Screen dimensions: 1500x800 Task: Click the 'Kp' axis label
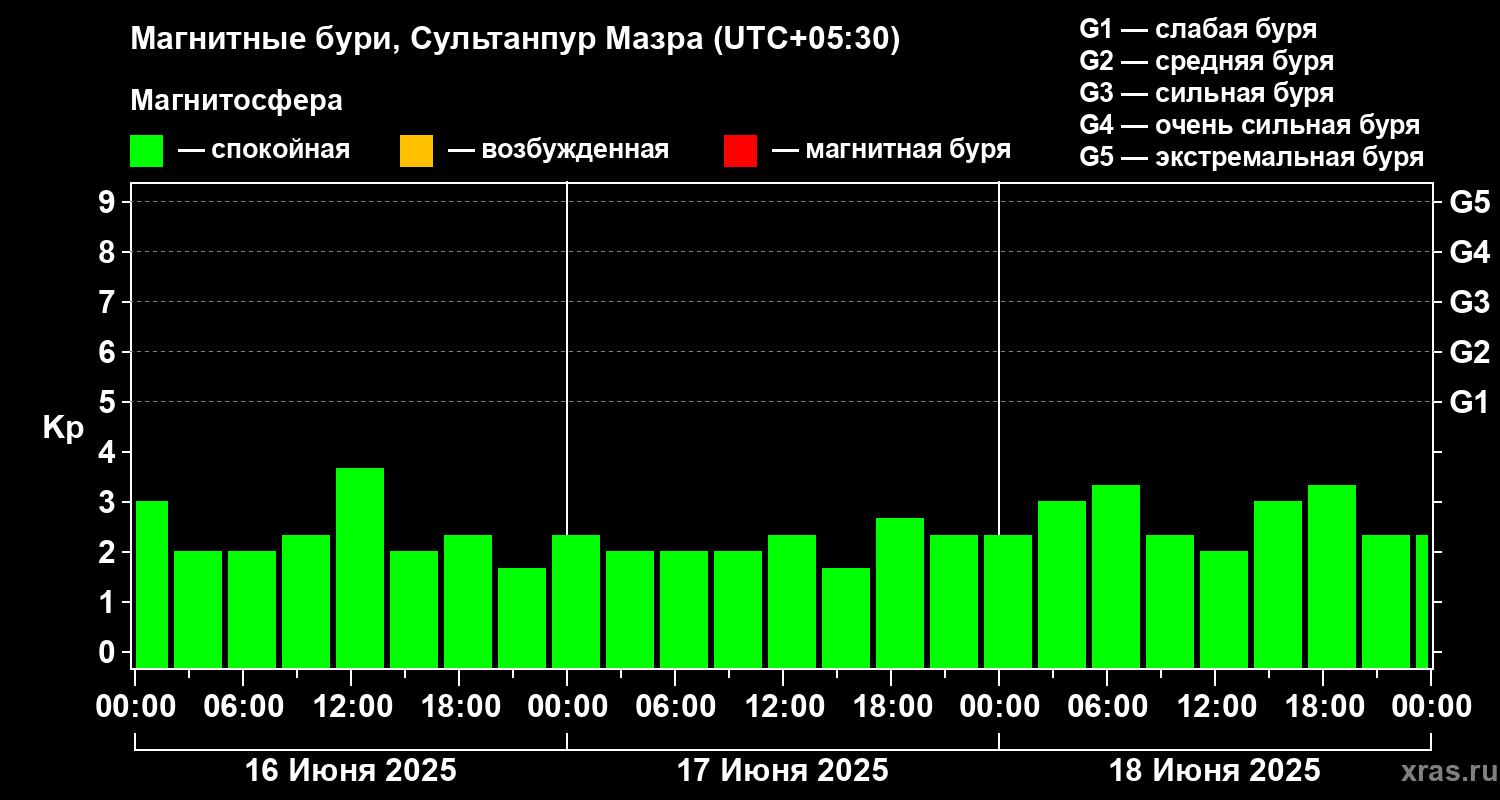[63, 428]
